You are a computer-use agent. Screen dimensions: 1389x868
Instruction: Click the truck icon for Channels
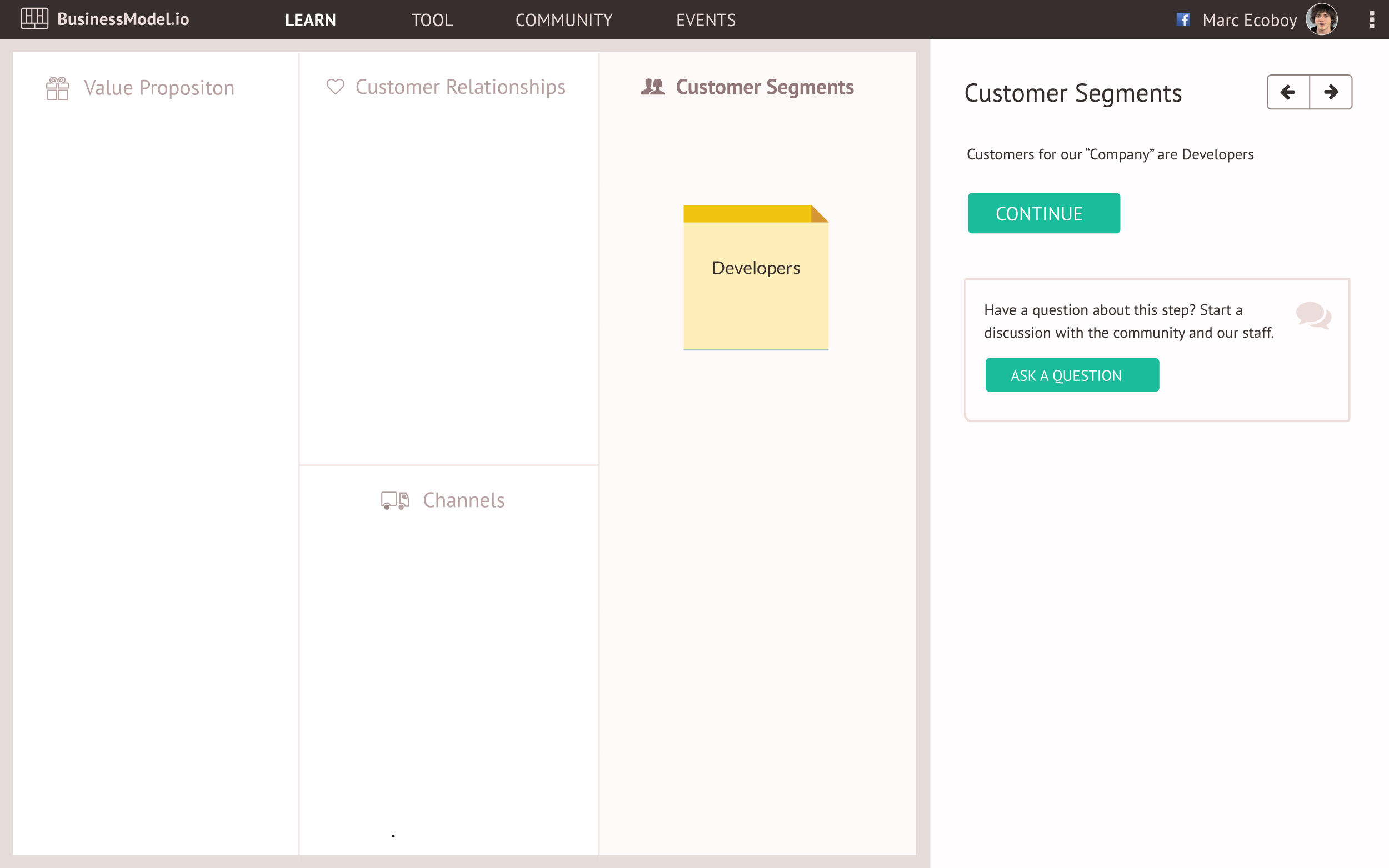pos(395,500)
